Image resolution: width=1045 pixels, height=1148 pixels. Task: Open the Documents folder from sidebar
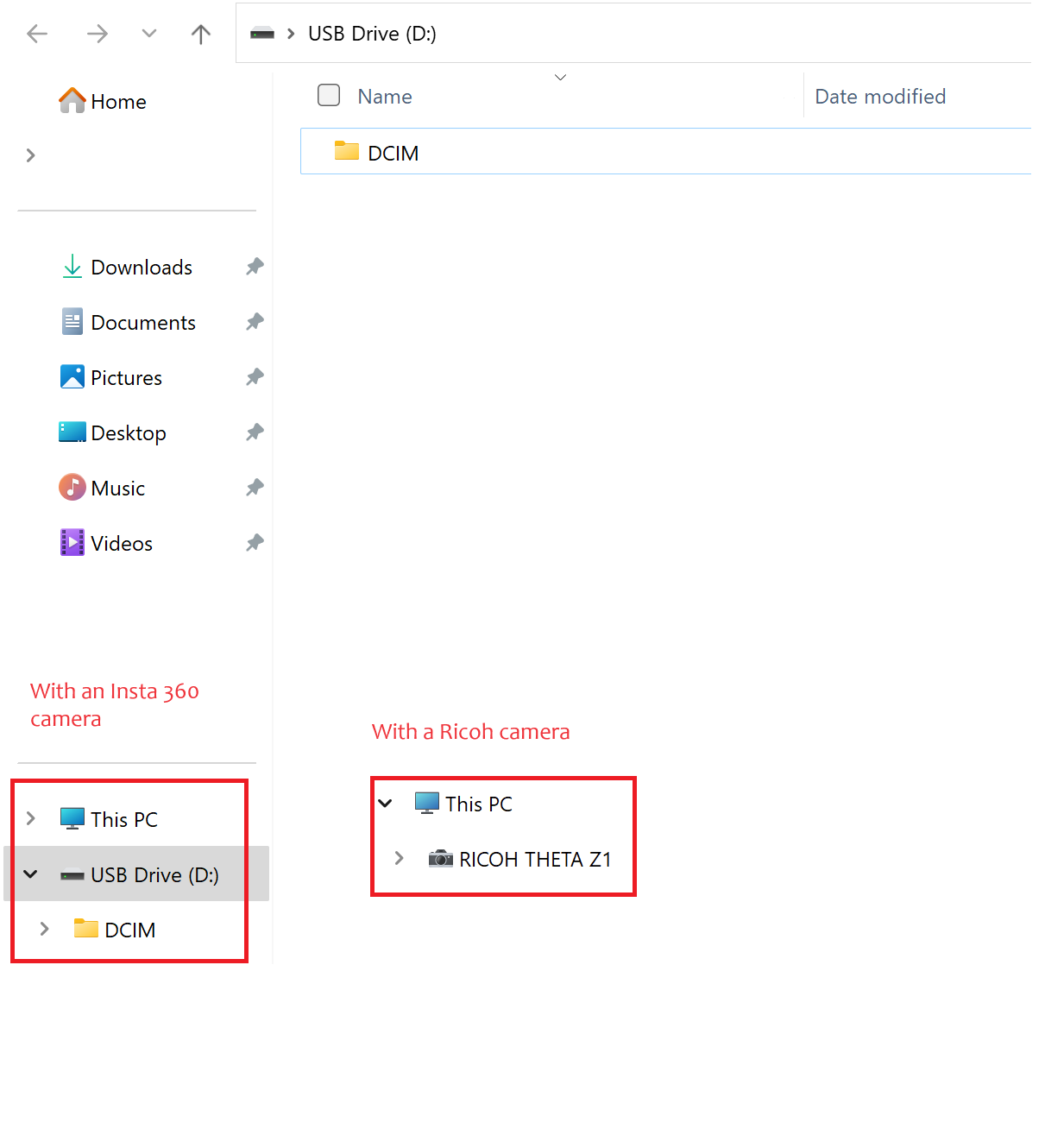pos(143,322)
